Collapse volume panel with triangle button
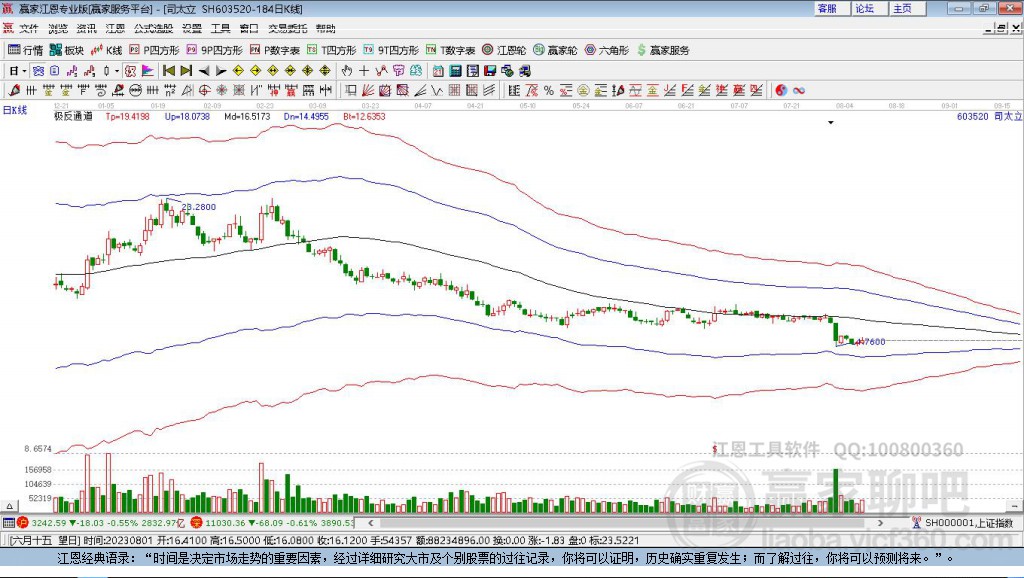Screen dimensions: 1024x578 9,506
